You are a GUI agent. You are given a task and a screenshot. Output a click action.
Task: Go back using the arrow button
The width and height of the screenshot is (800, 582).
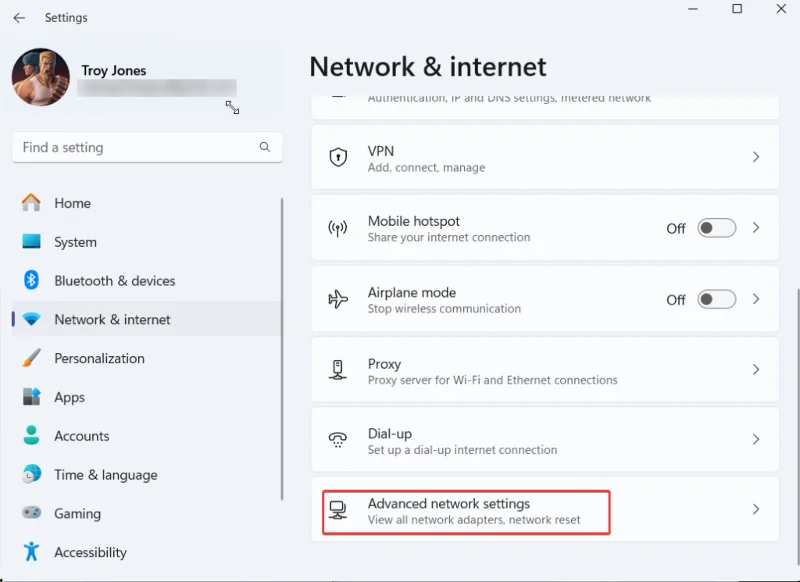click(x=19, y=17)
